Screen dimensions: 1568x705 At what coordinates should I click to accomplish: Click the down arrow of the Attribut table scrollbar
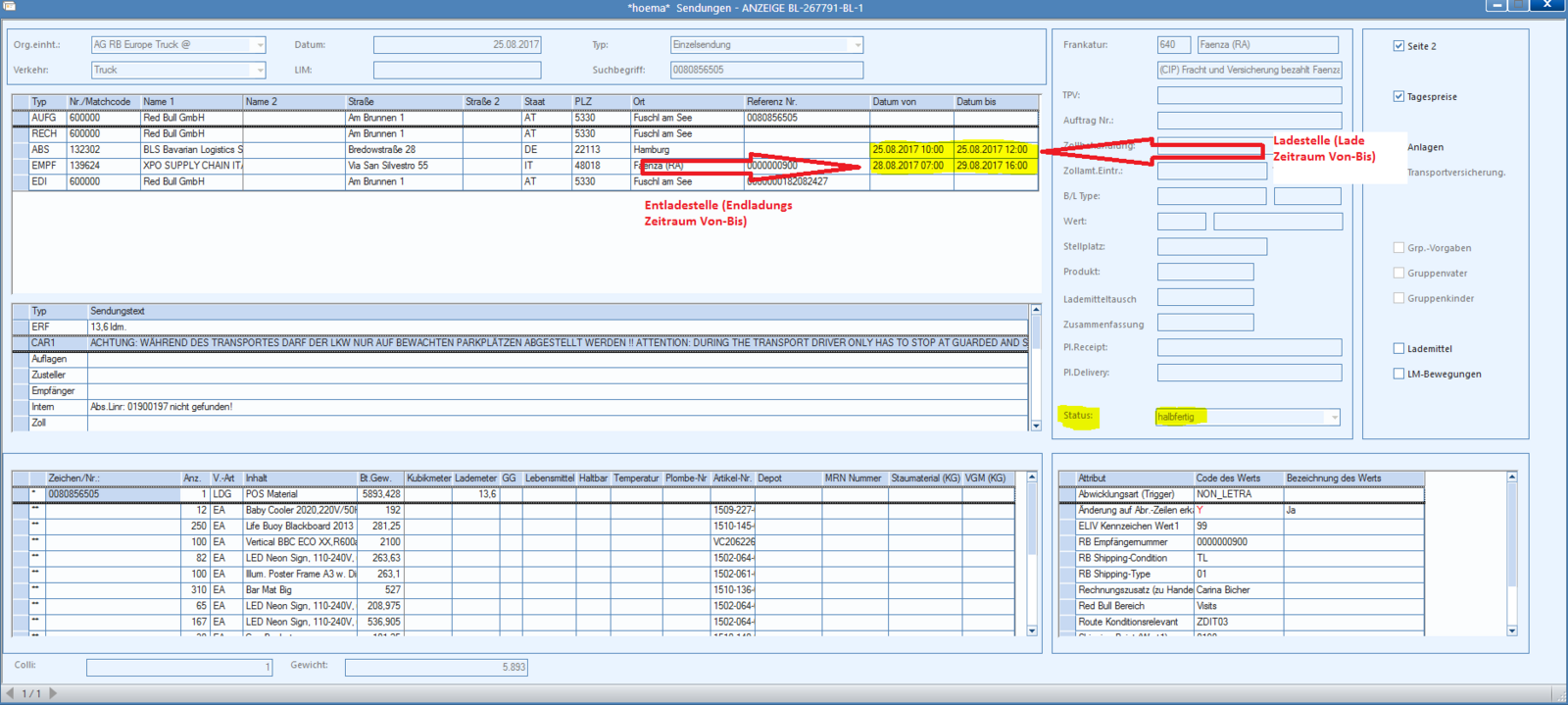pos(1512,630)
